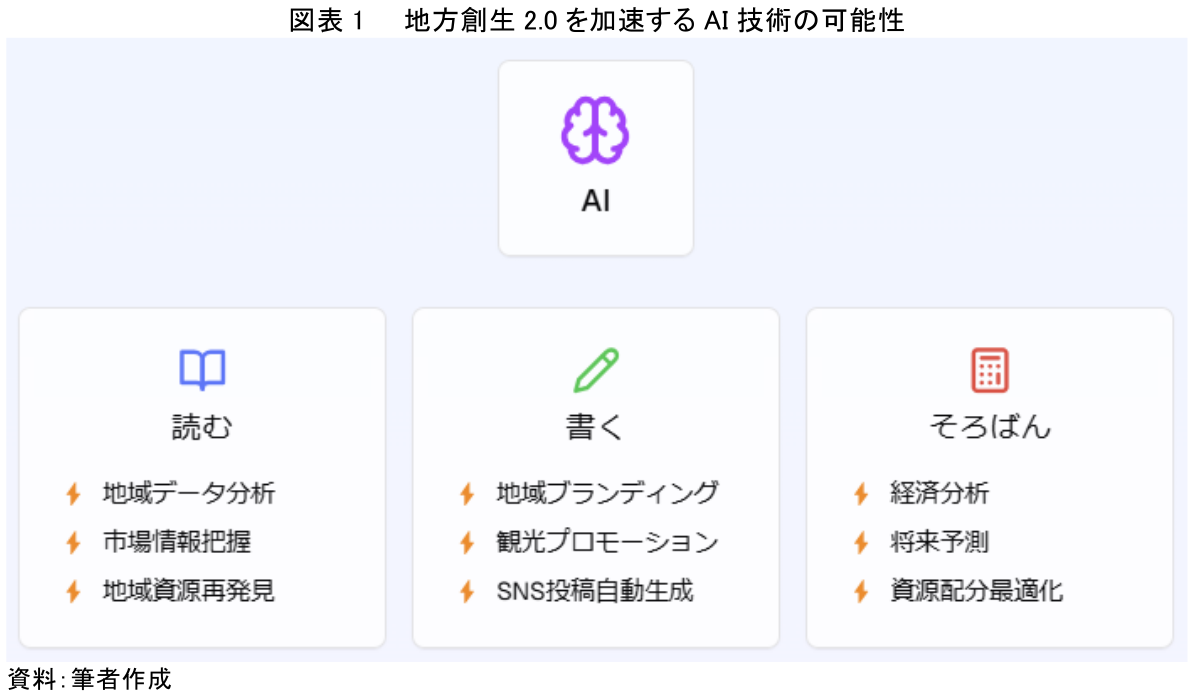Image resolution: width=1192 pixels, height=700 pixels.
Task: Click the 地域ブランディング list item
Action: click(607, 493)
